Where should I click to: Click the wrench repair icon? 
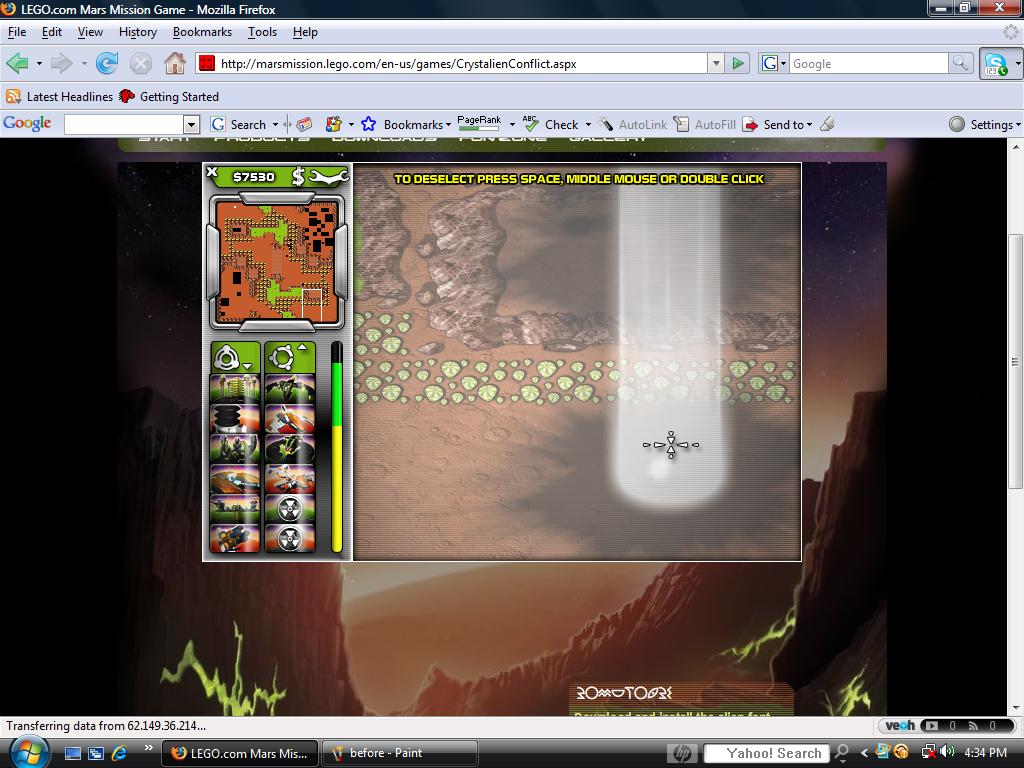click(328, 176)
